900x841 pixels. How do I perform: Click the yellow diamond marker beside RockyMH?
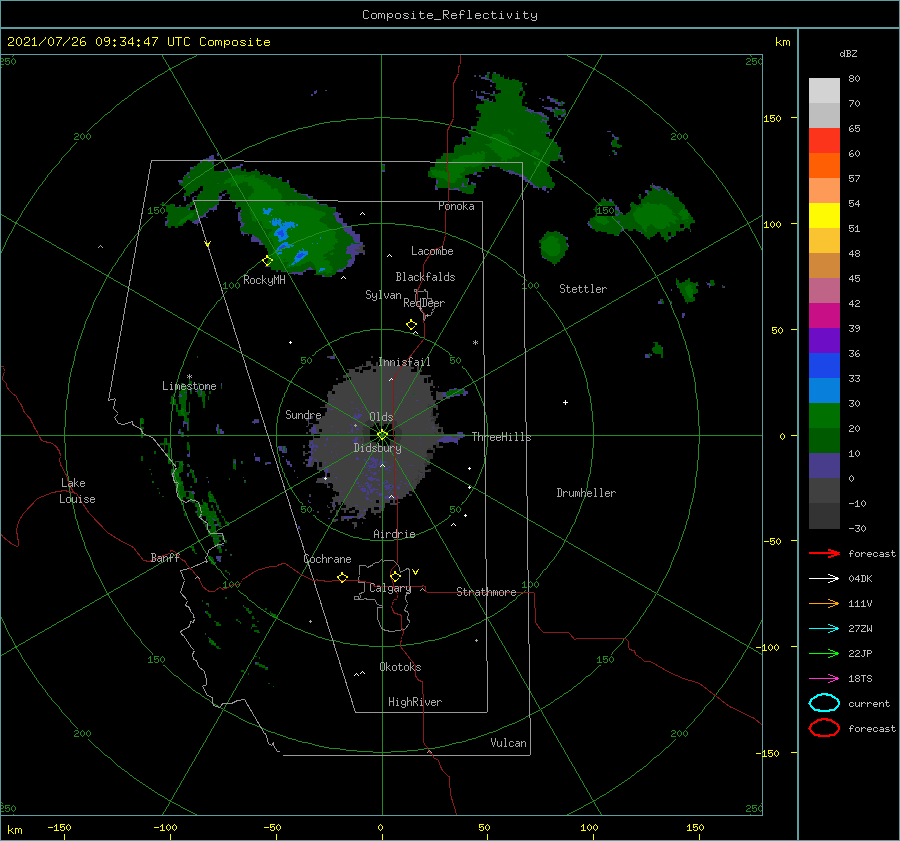point(267,261)
